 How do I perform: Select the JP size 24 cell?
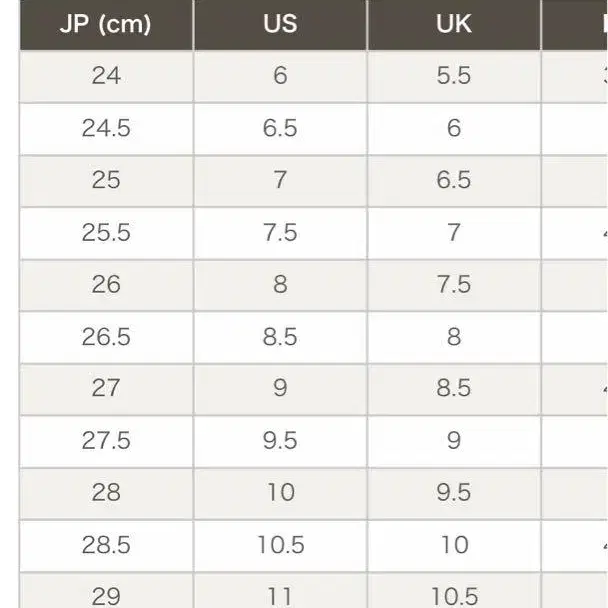click(x=106, y=76)
